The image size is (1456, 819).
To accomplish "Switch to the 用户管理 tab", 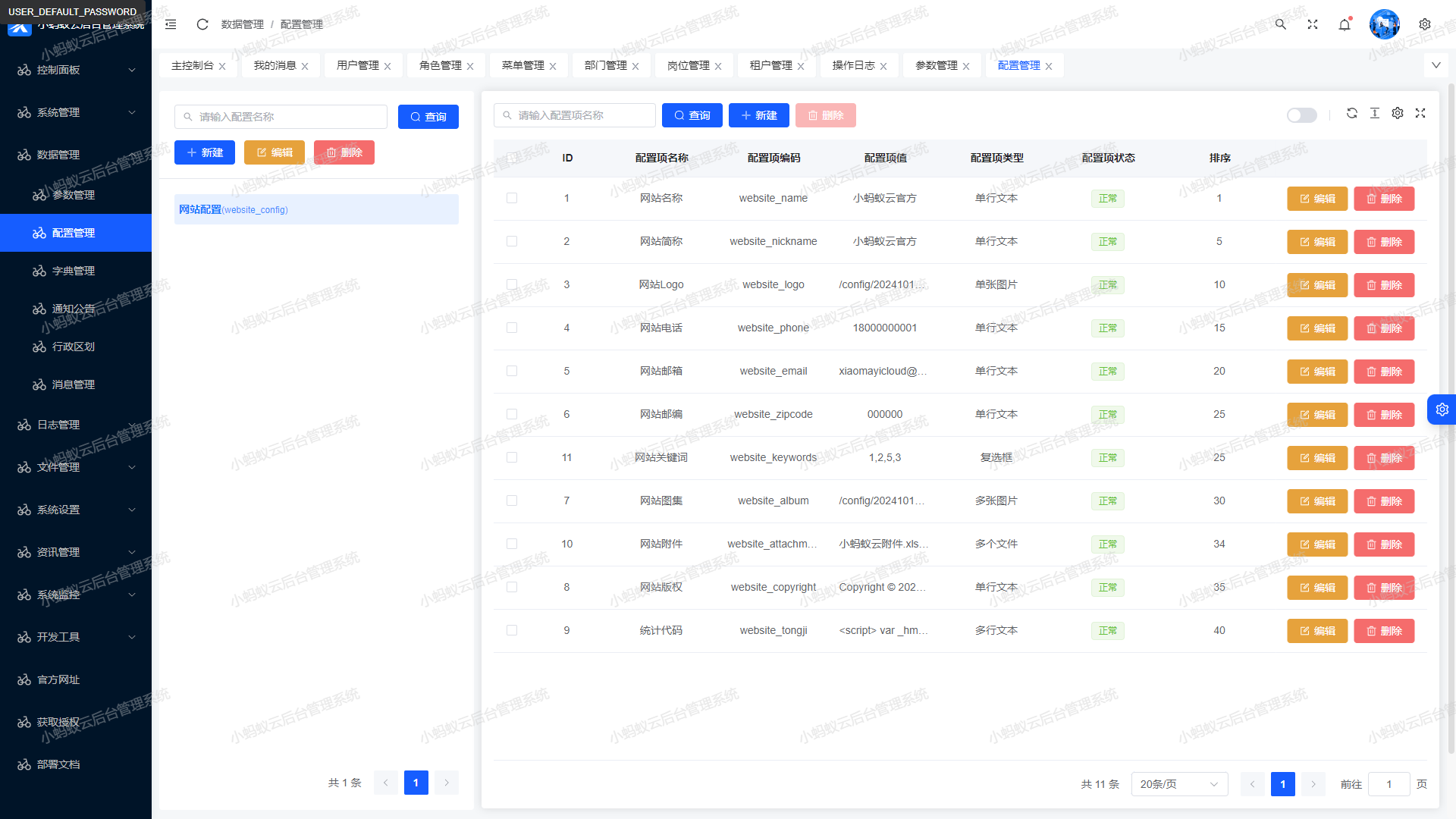I will coord(358,65).
